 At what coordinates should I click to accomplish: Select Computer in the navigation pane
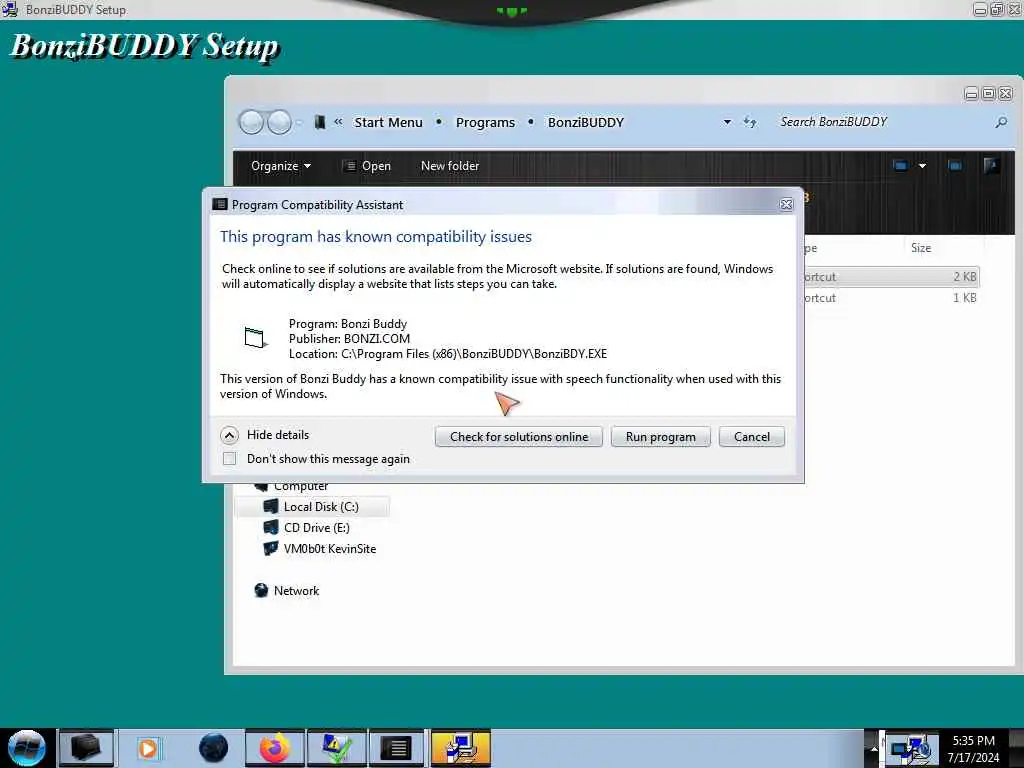pos(301,487)
